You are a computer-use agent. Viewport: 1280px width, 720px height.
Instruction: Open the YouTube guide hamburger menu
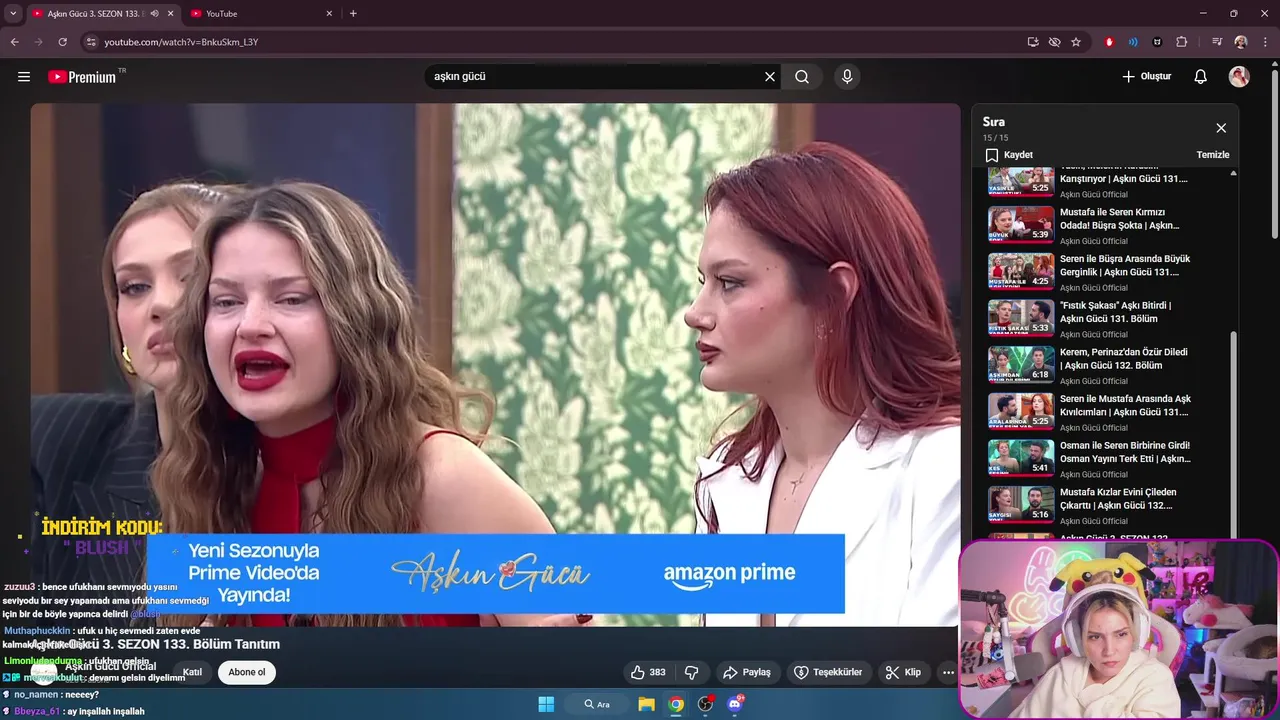(24, 76)
